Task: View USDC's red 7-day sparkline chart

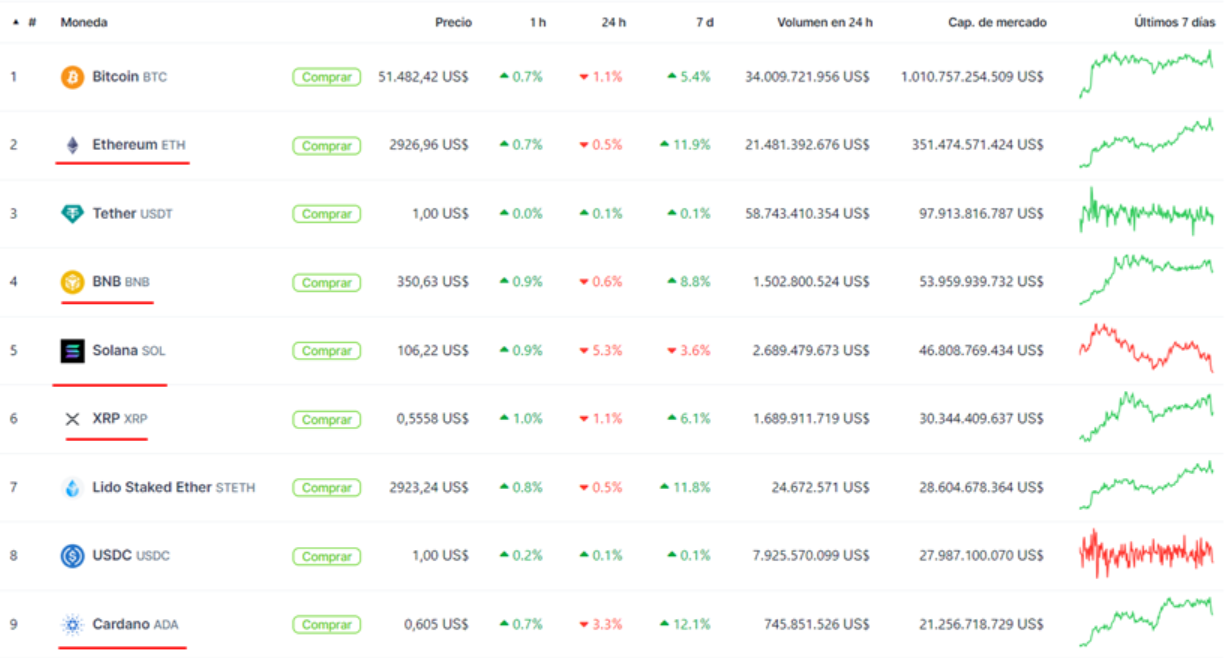Action: pyautogui.click(x=1147, y=553)
